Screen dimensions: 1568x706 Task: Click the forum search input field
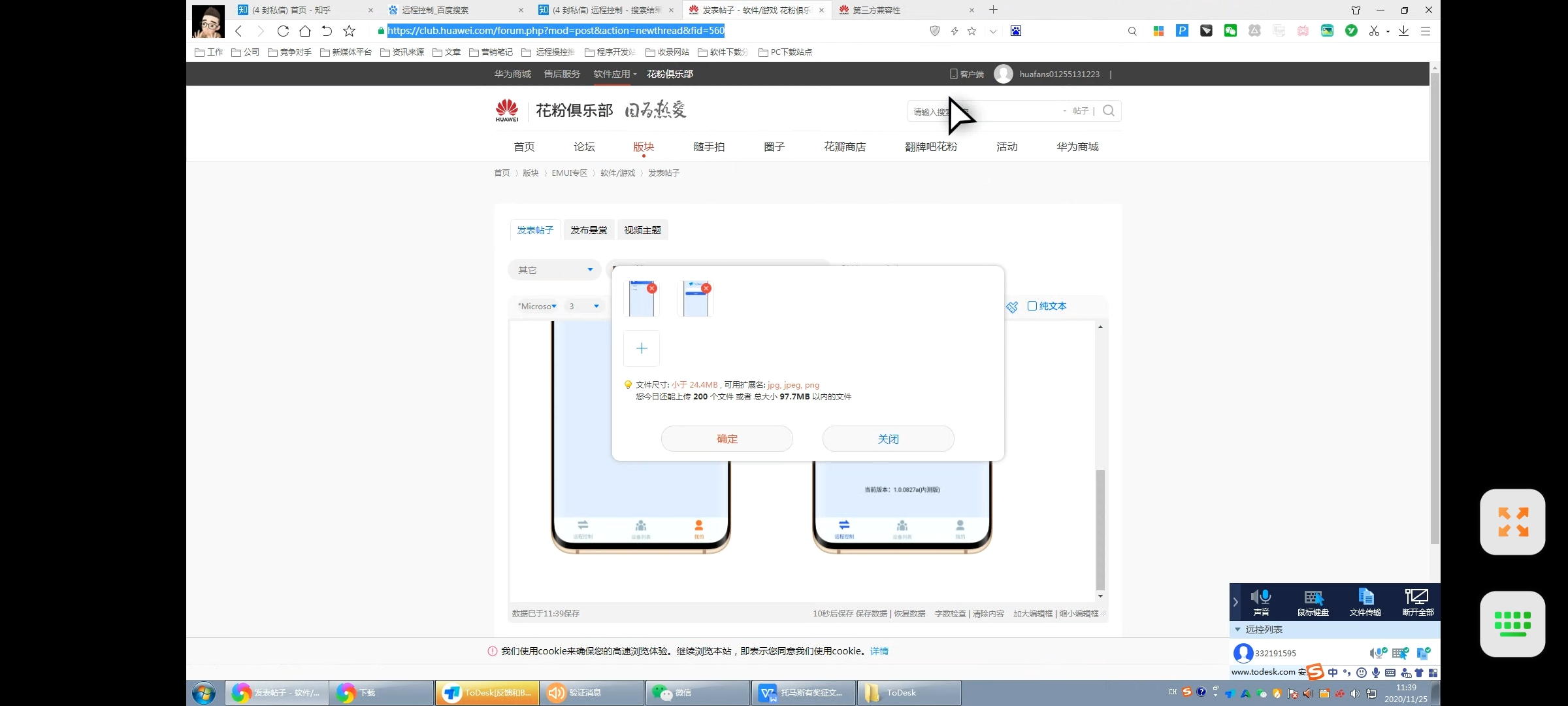pos(983,111)
